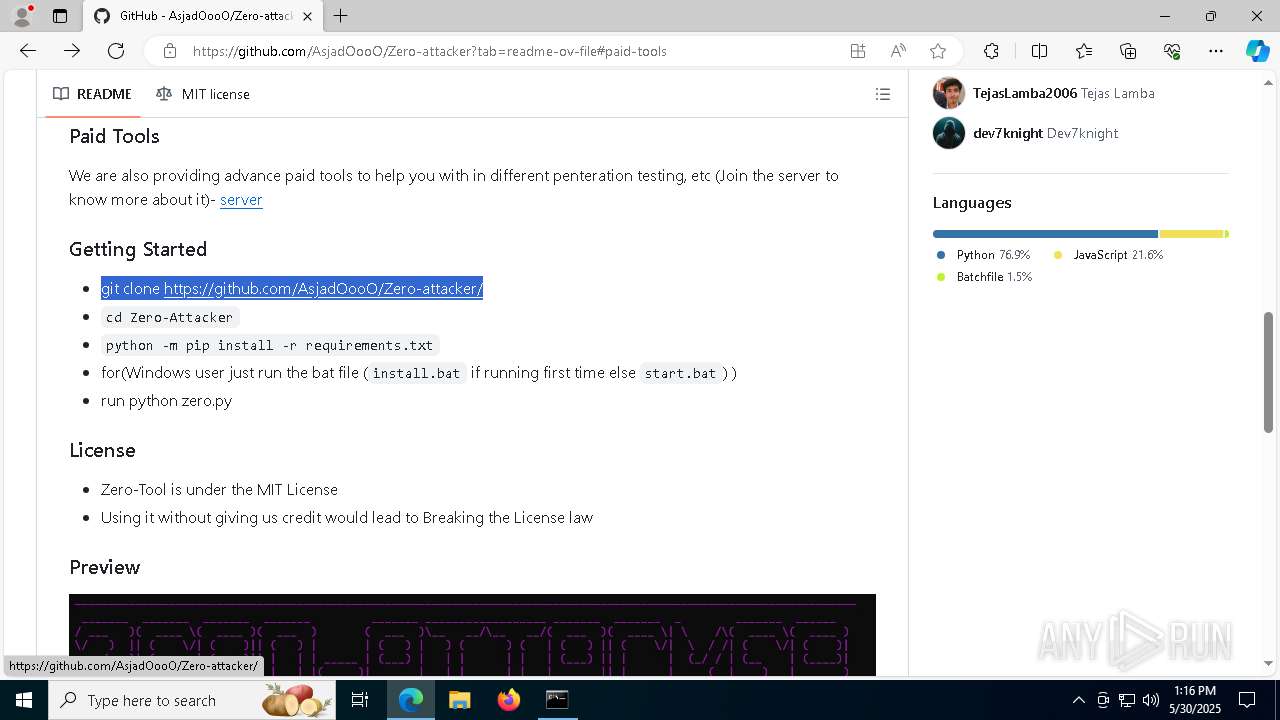Click the scrollbar down arrow

[1268, 663]
